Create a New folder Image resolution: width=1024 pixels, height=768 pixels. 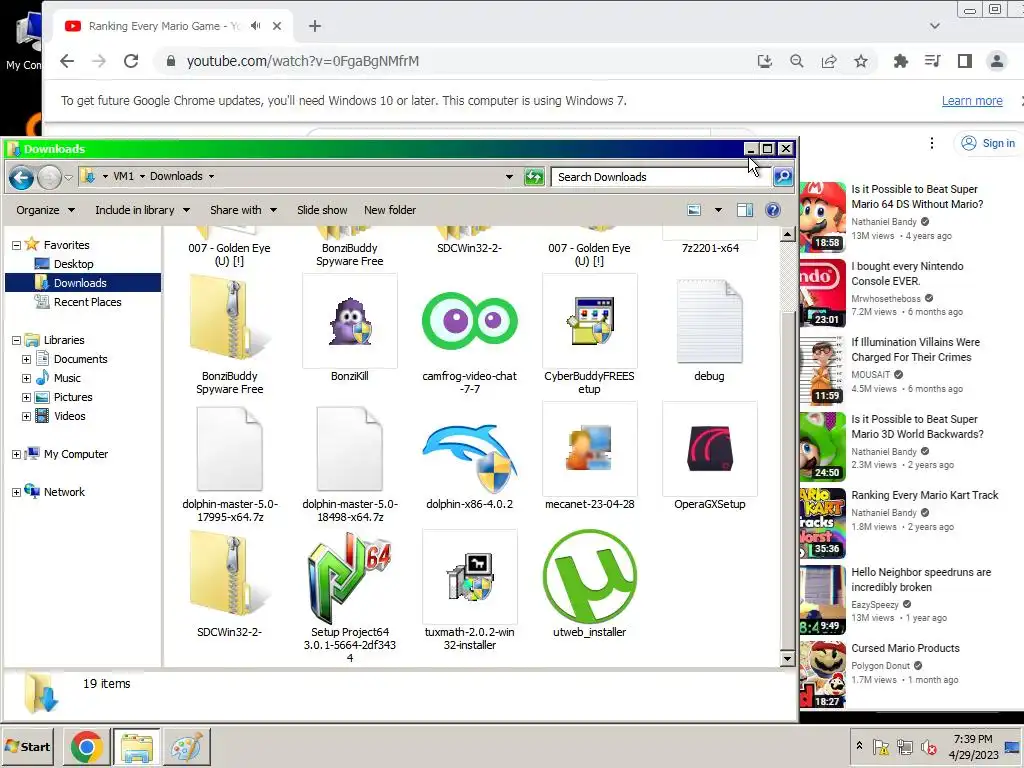tap(390, 210)
